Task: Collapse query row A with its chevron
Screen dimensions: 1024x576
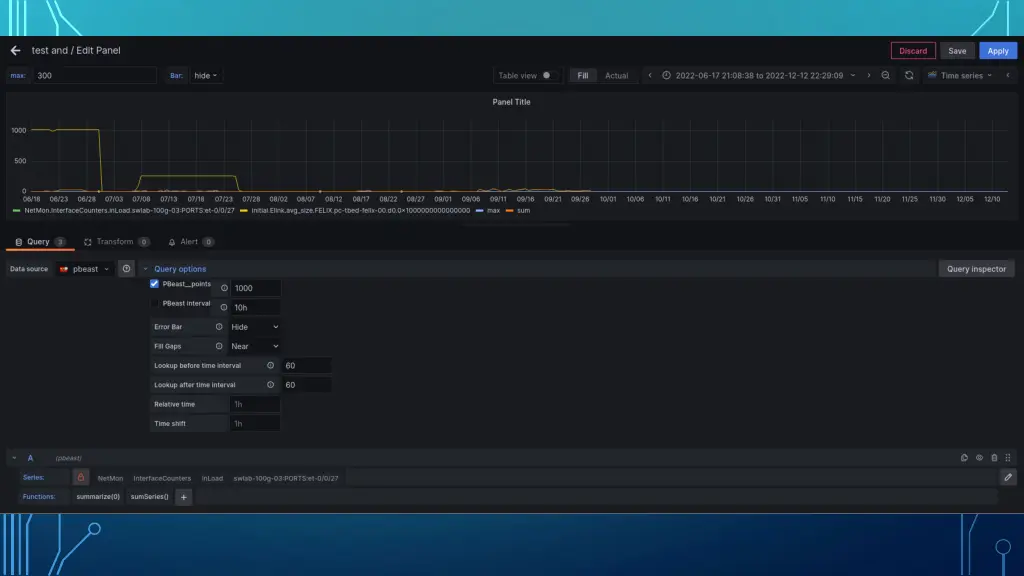Action: coord(14,458)
